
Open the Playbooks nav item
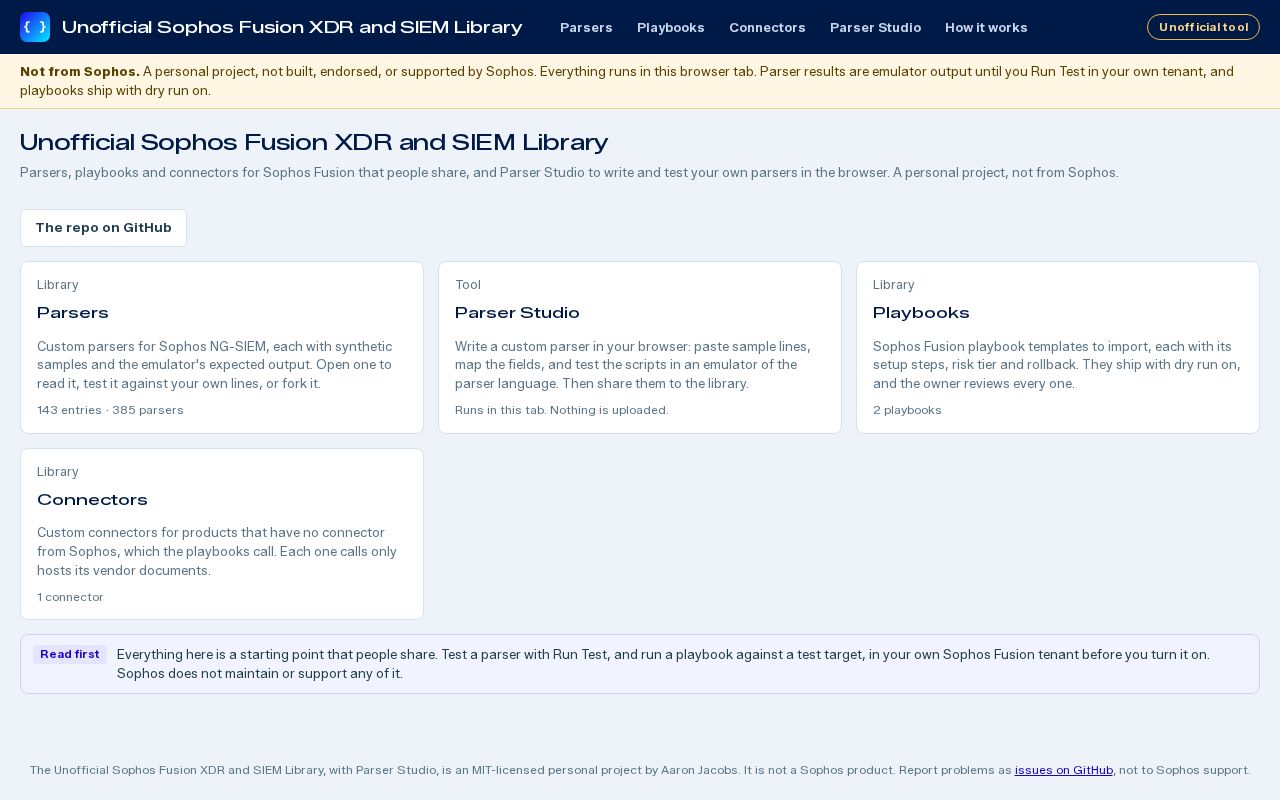coord(671,27)
